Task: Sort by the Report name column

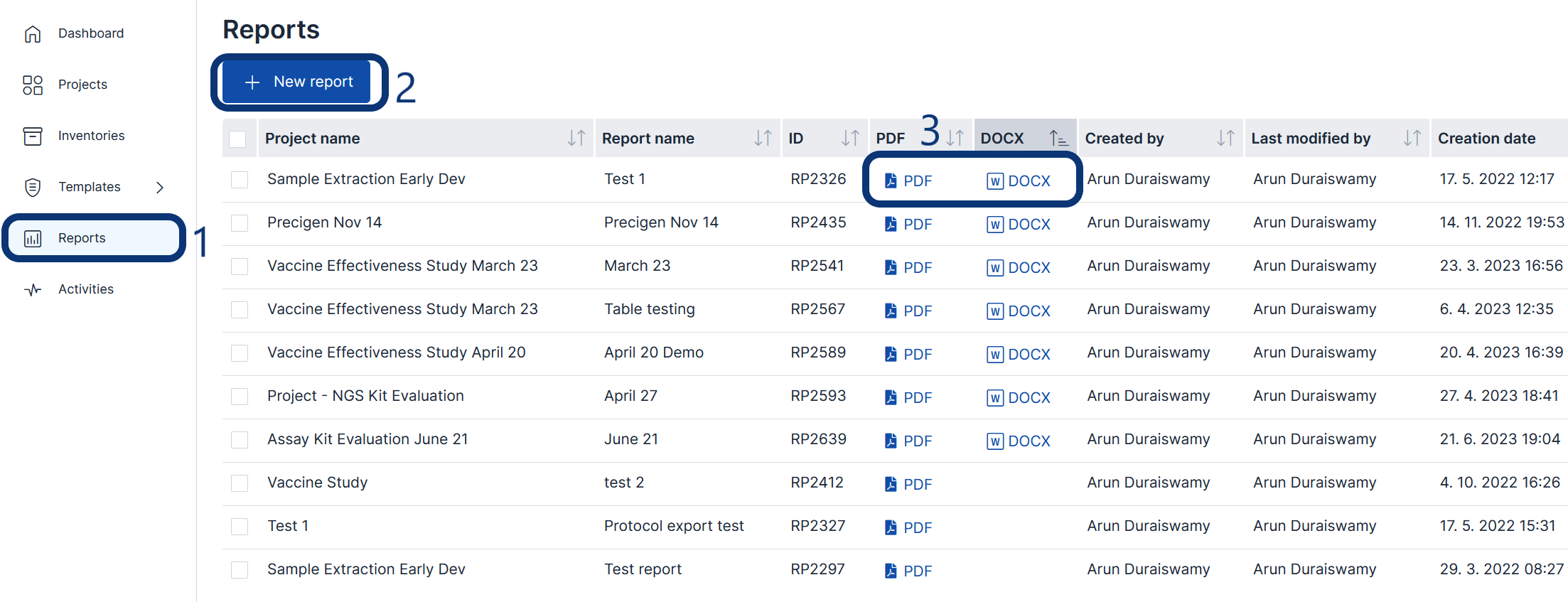Action: pos(763,138)
